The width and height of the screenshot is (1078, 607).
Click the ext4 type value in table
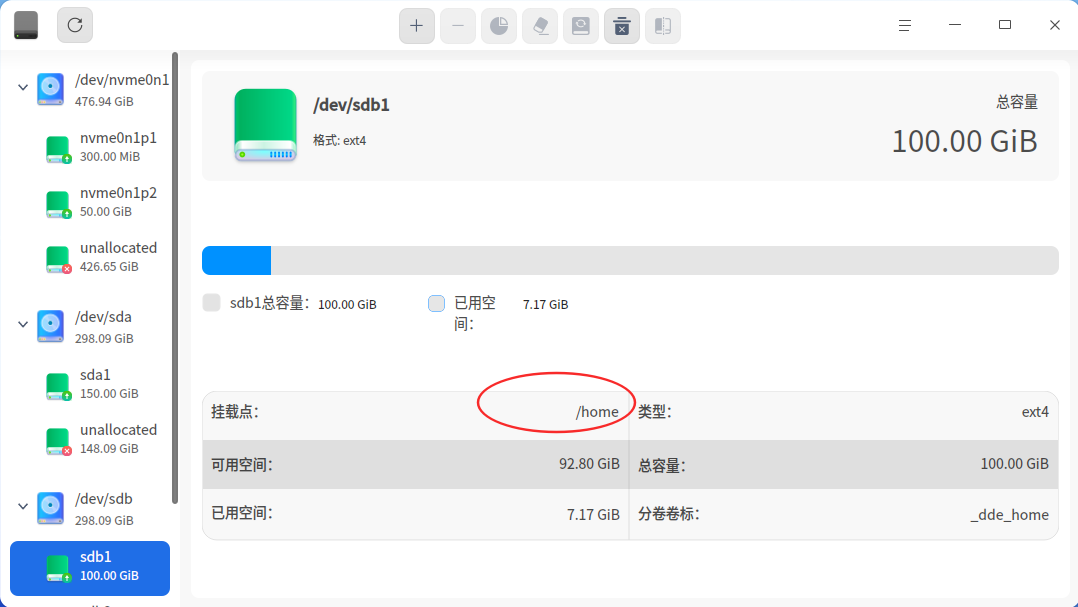pyautogui.click(x=1035, y=412)
